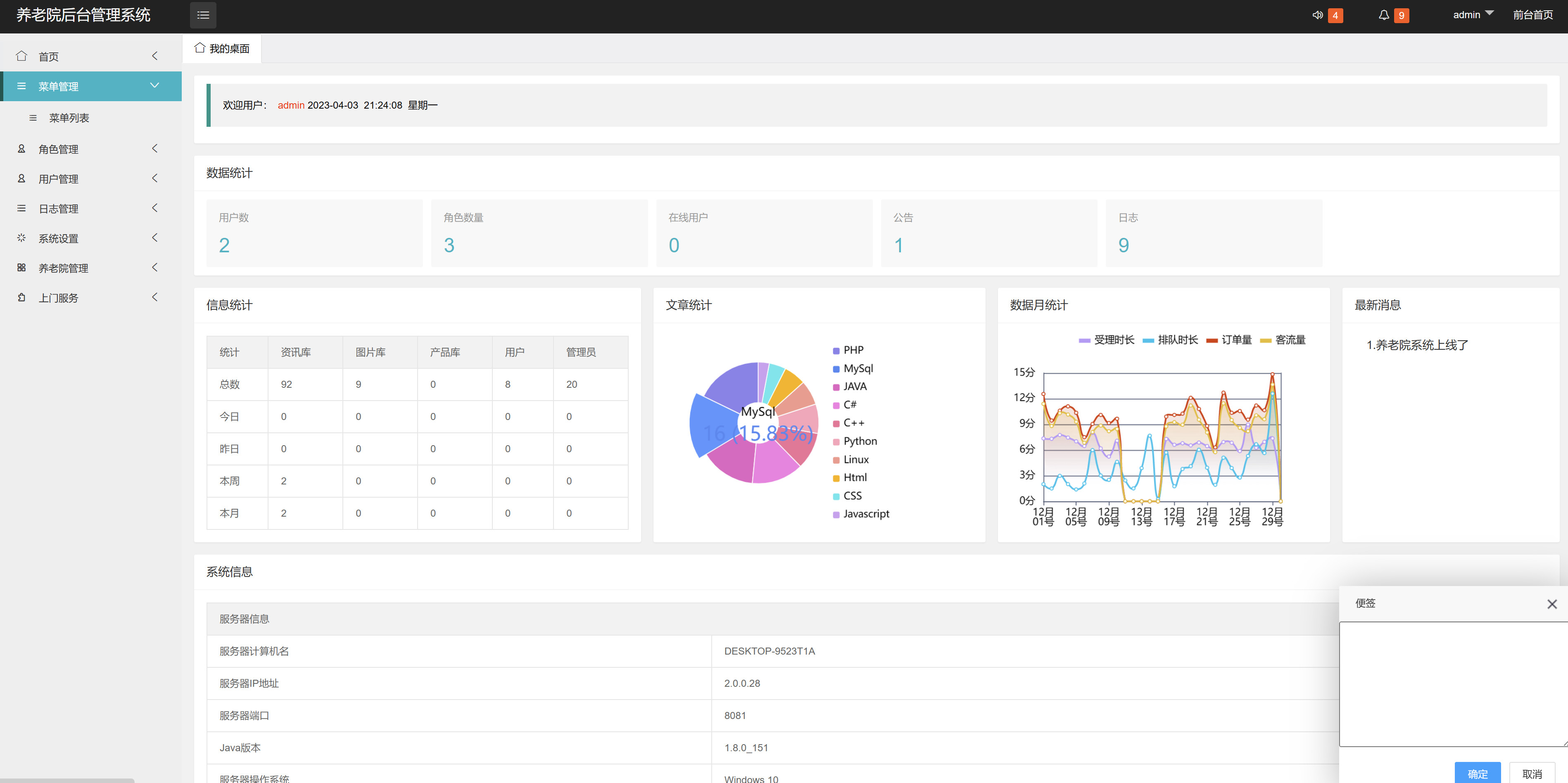Open the admin user dropdown
Image resolution: width=1568 pixels, height=783 pixels.
1473,15
